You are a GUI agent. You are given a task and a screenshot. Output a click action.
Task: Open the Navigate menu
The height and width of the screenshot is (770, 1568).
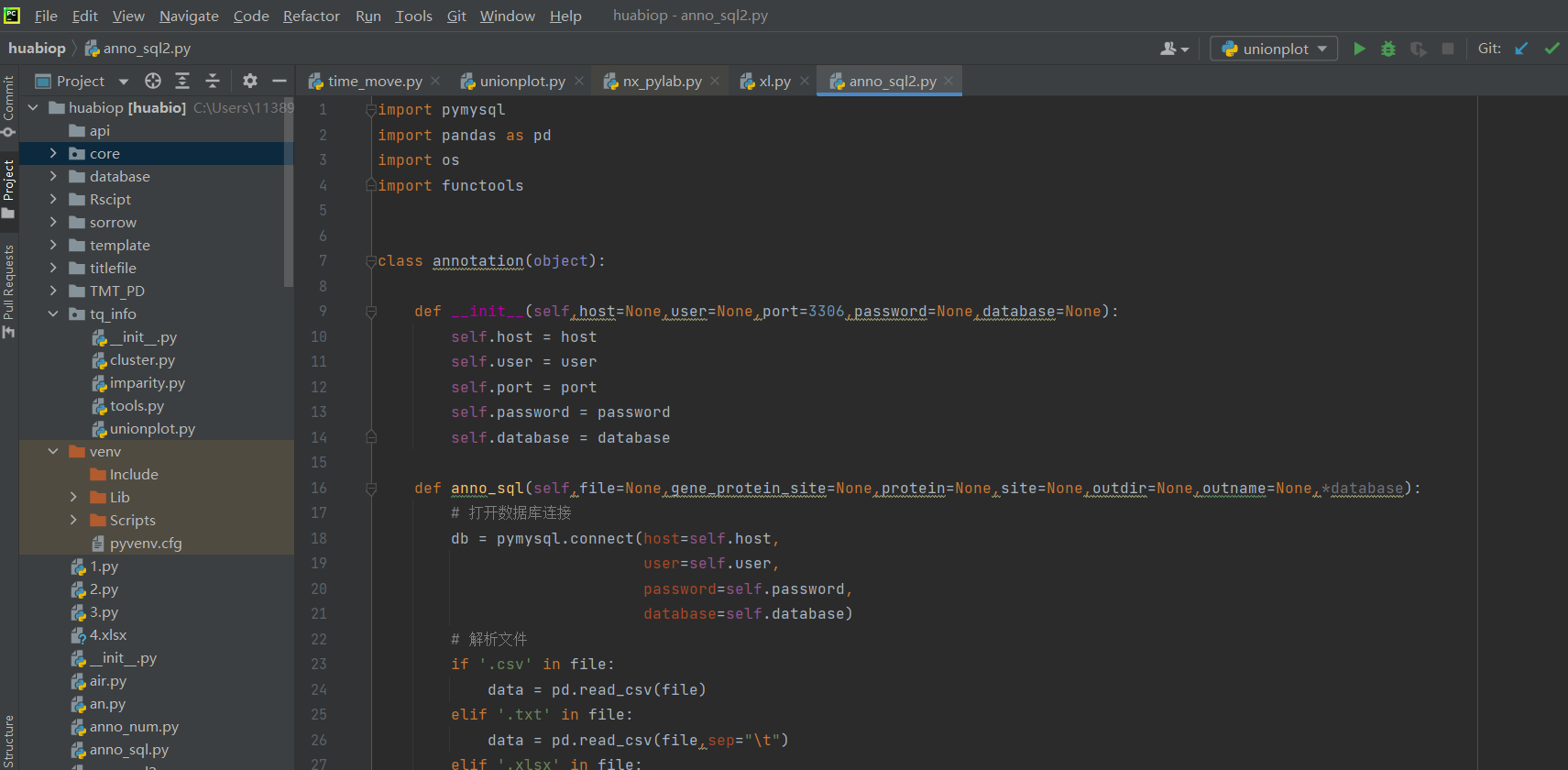[x=189, y=16]
